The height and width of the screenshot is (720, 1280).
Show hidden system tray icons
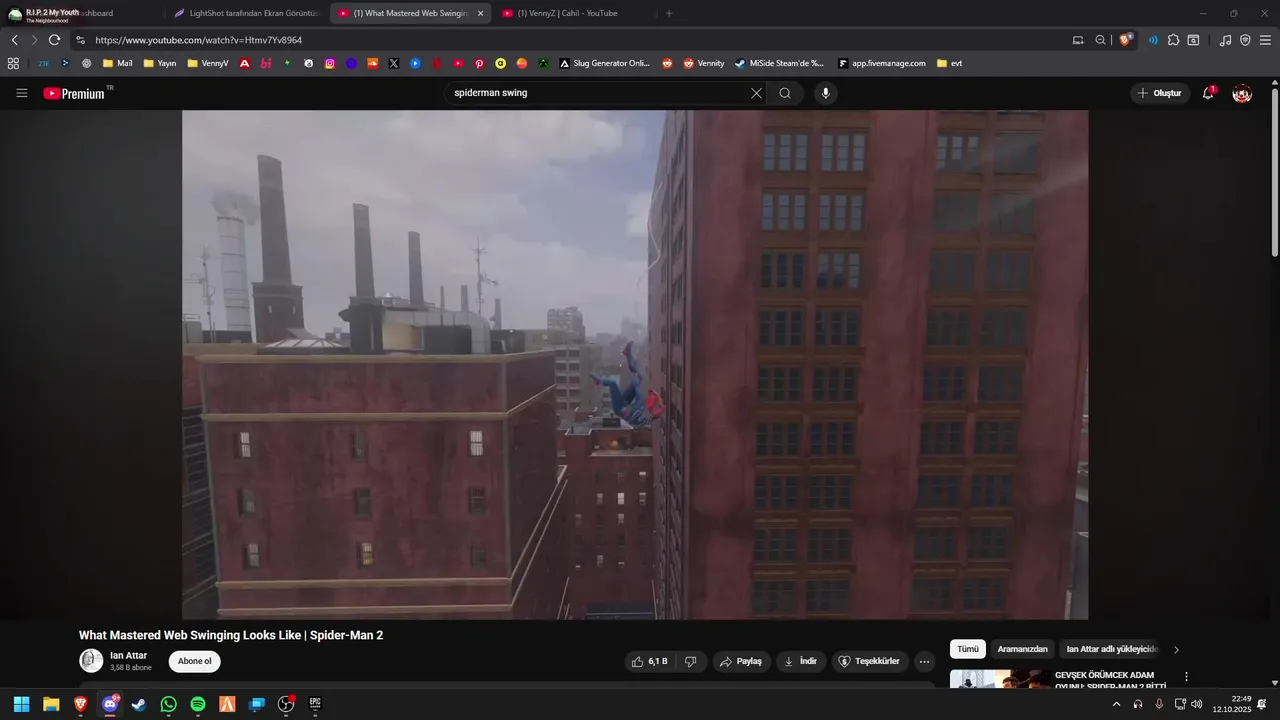pos(1117,704)
